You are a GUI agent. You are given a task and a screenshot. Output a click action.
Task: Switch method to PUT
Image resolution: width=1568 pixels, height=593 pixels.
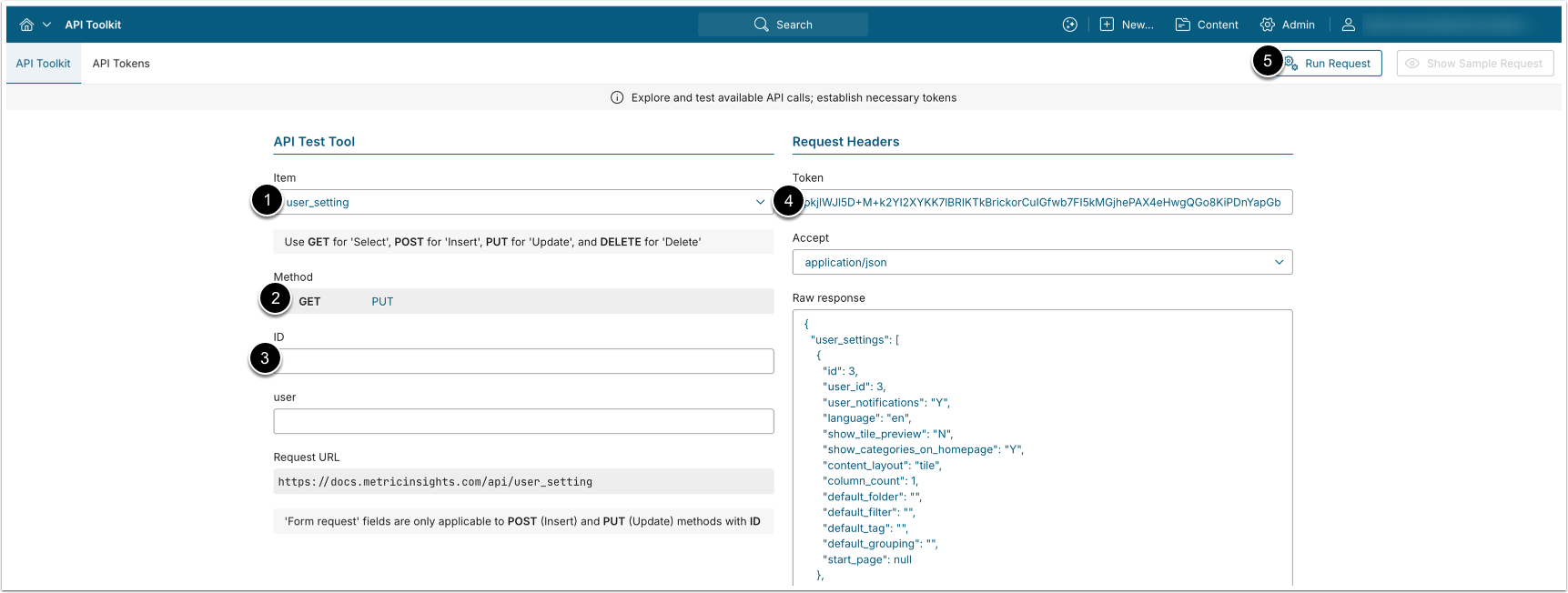tap(382, 302)
